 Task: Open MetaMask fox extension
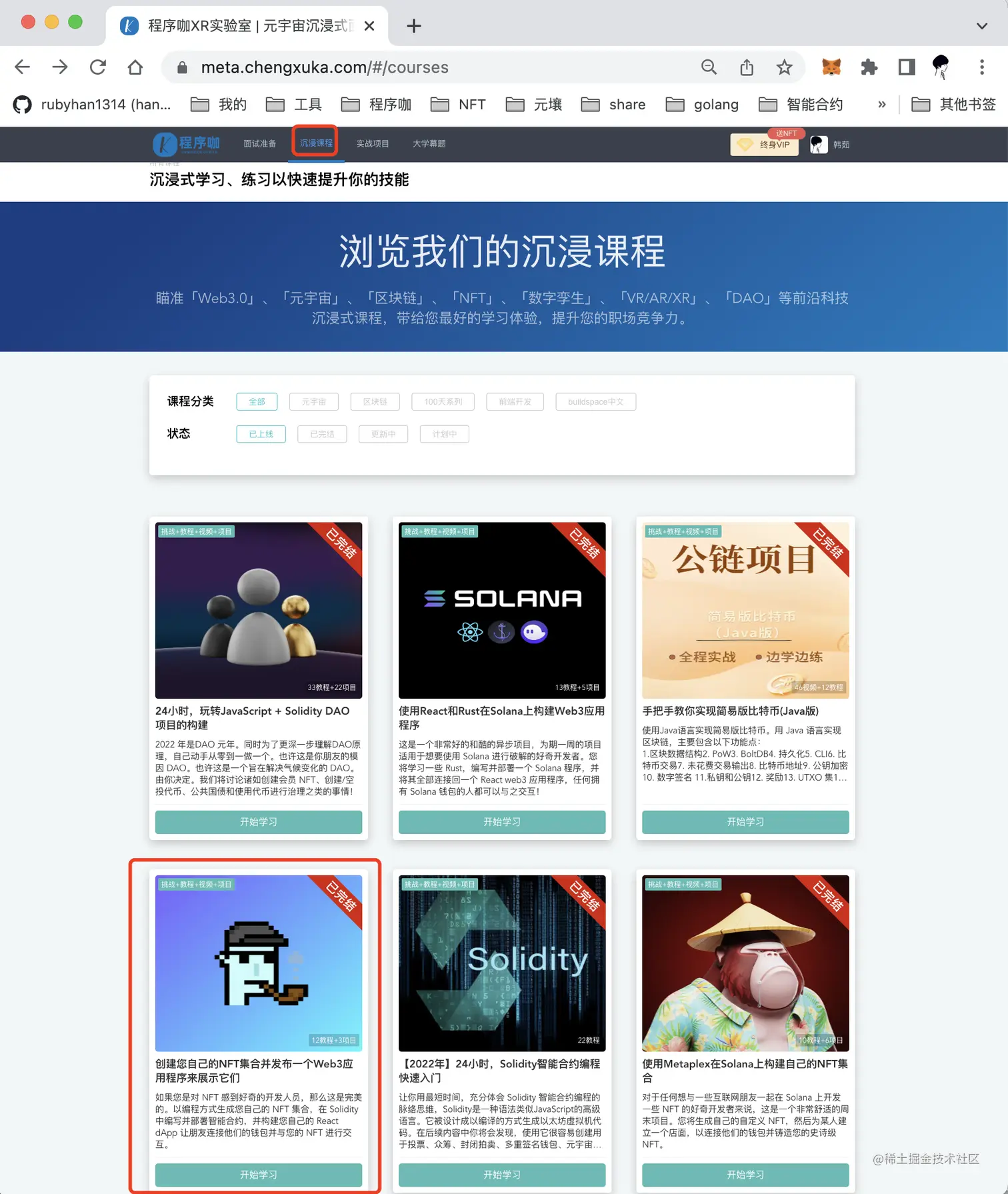[831, 67]
